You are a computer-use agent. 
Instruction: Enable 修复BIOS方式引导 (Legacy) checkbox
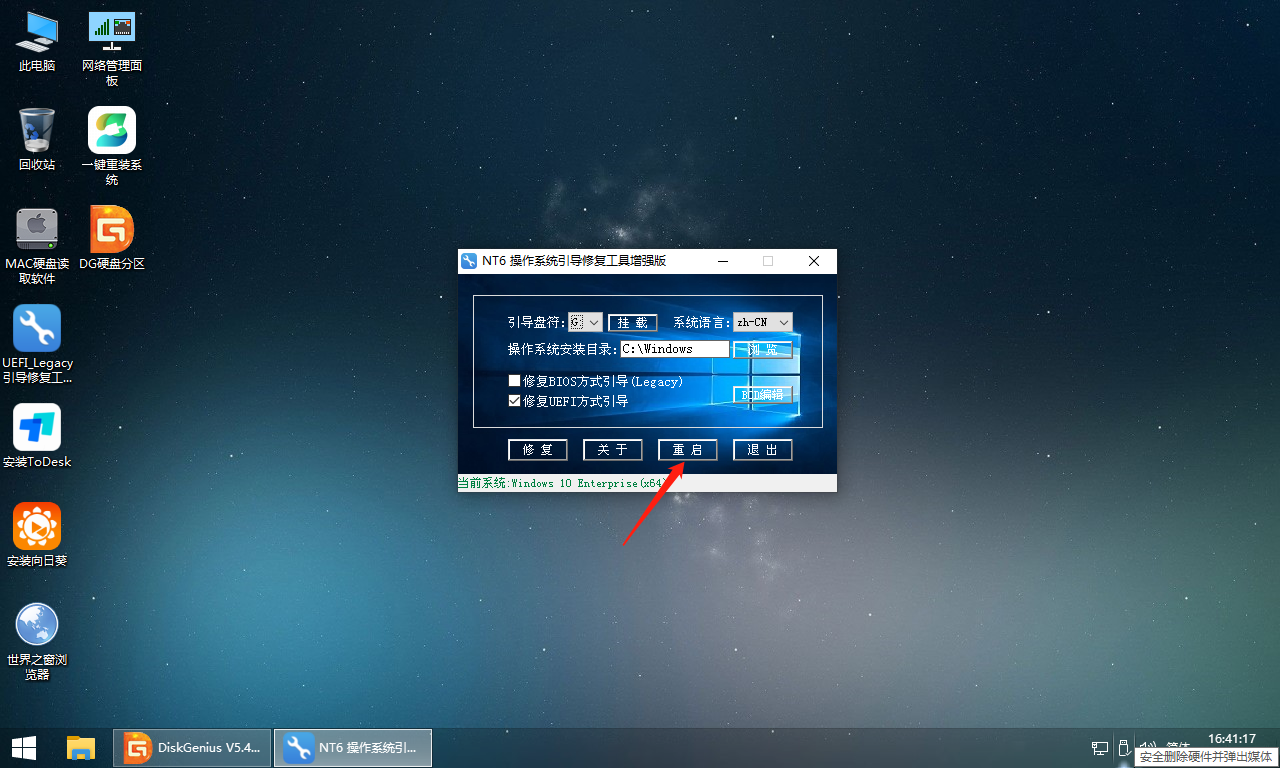[514, 381]
